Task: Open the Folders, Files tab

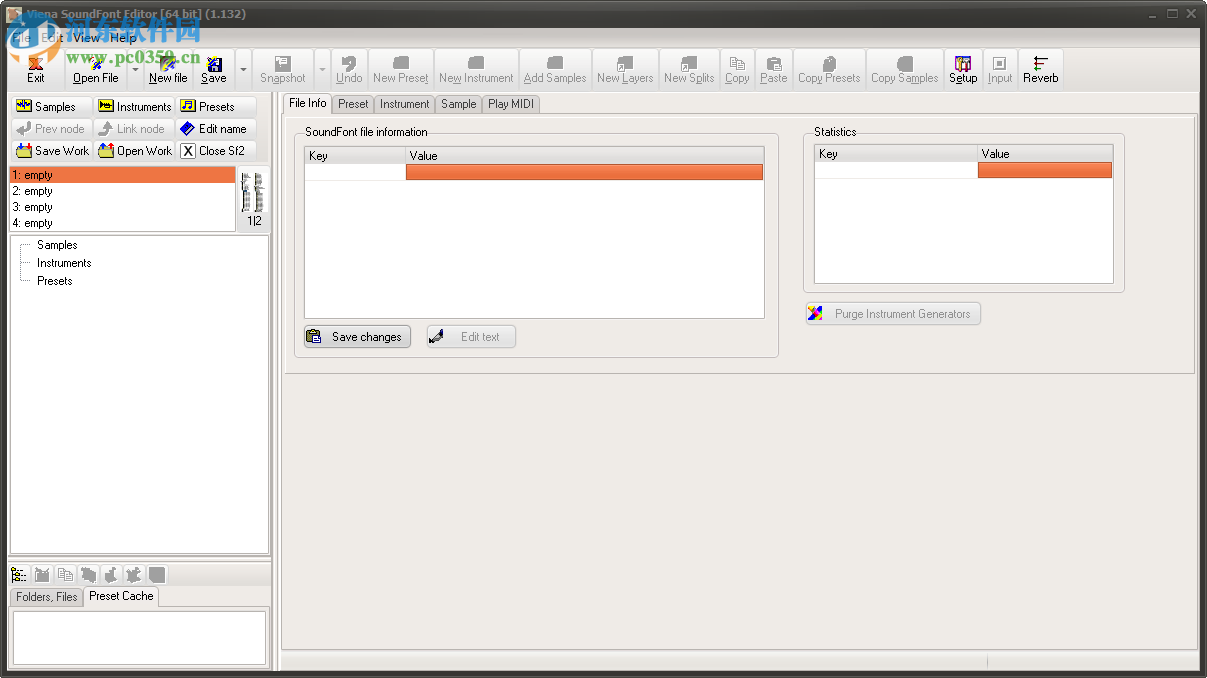Action: (47, 597)
